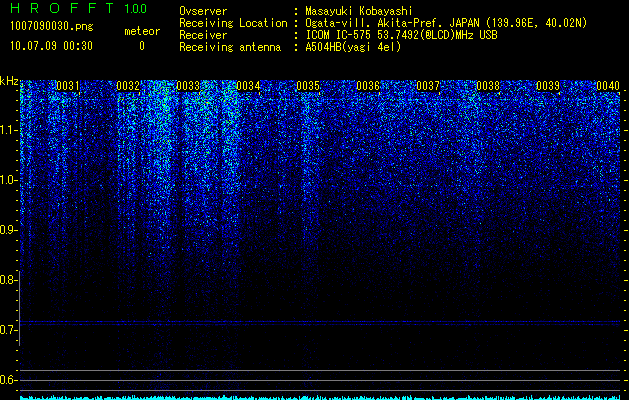Click the 0032 time marker
The width and height of the screenshot is (629, 400).
128,86
